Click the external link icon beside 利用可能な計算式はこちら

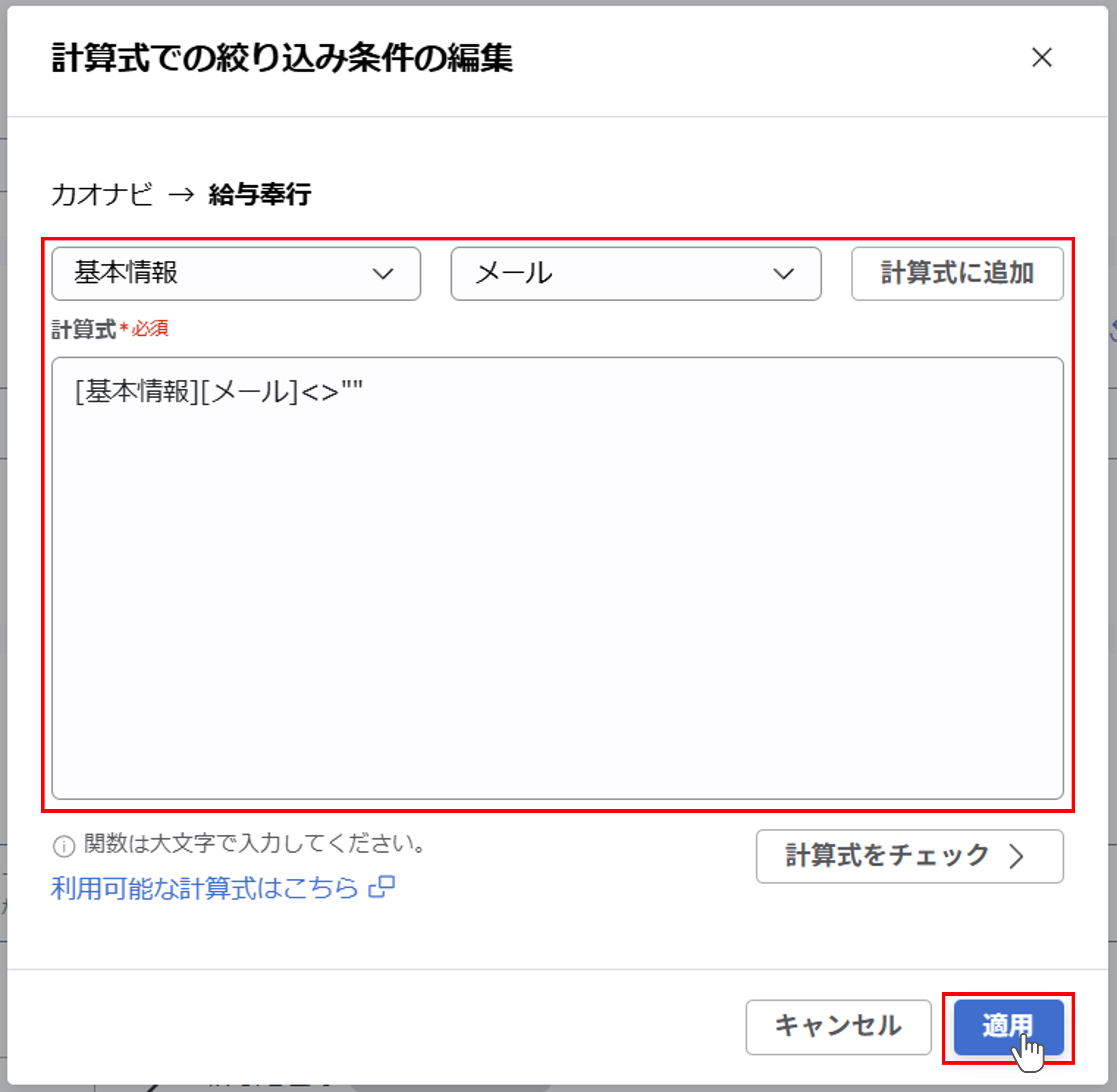pyautogui.click(x=382, y=887)
